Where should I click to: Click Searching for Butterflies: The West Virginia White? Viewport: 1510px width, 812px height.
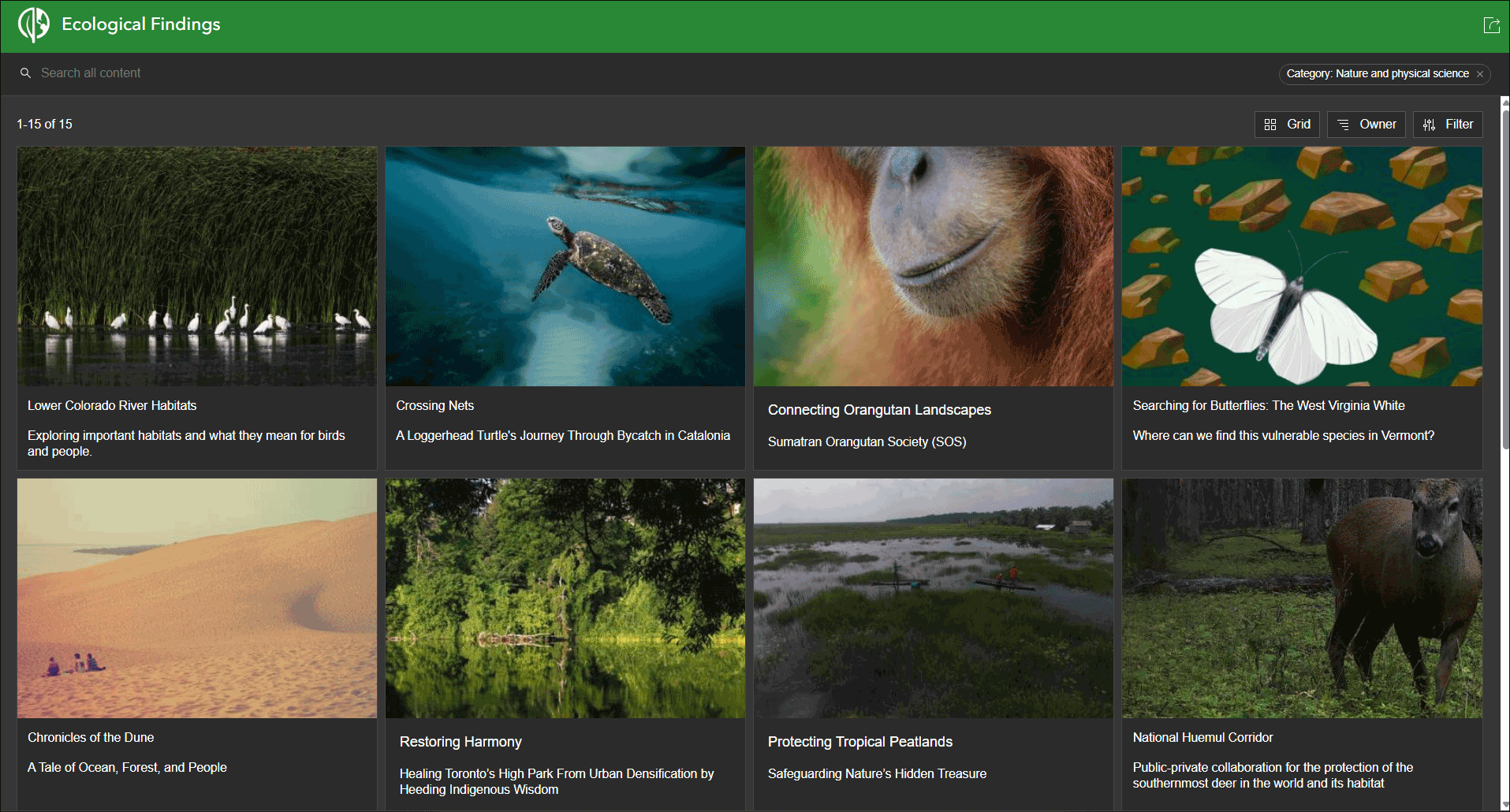(x=1269, y=405)
